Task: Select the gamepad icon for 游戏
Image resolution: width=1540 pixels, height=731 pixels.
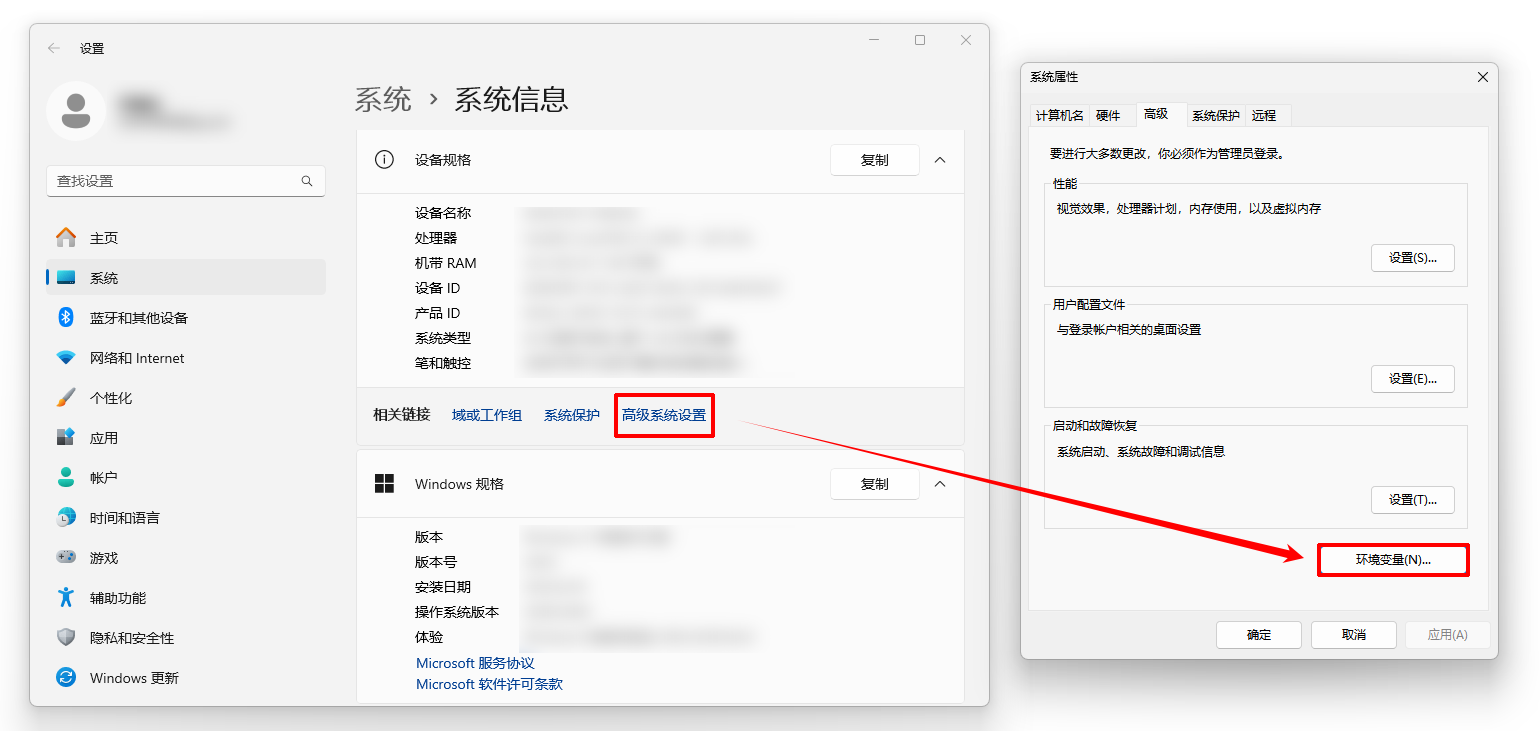Action: 66,557
